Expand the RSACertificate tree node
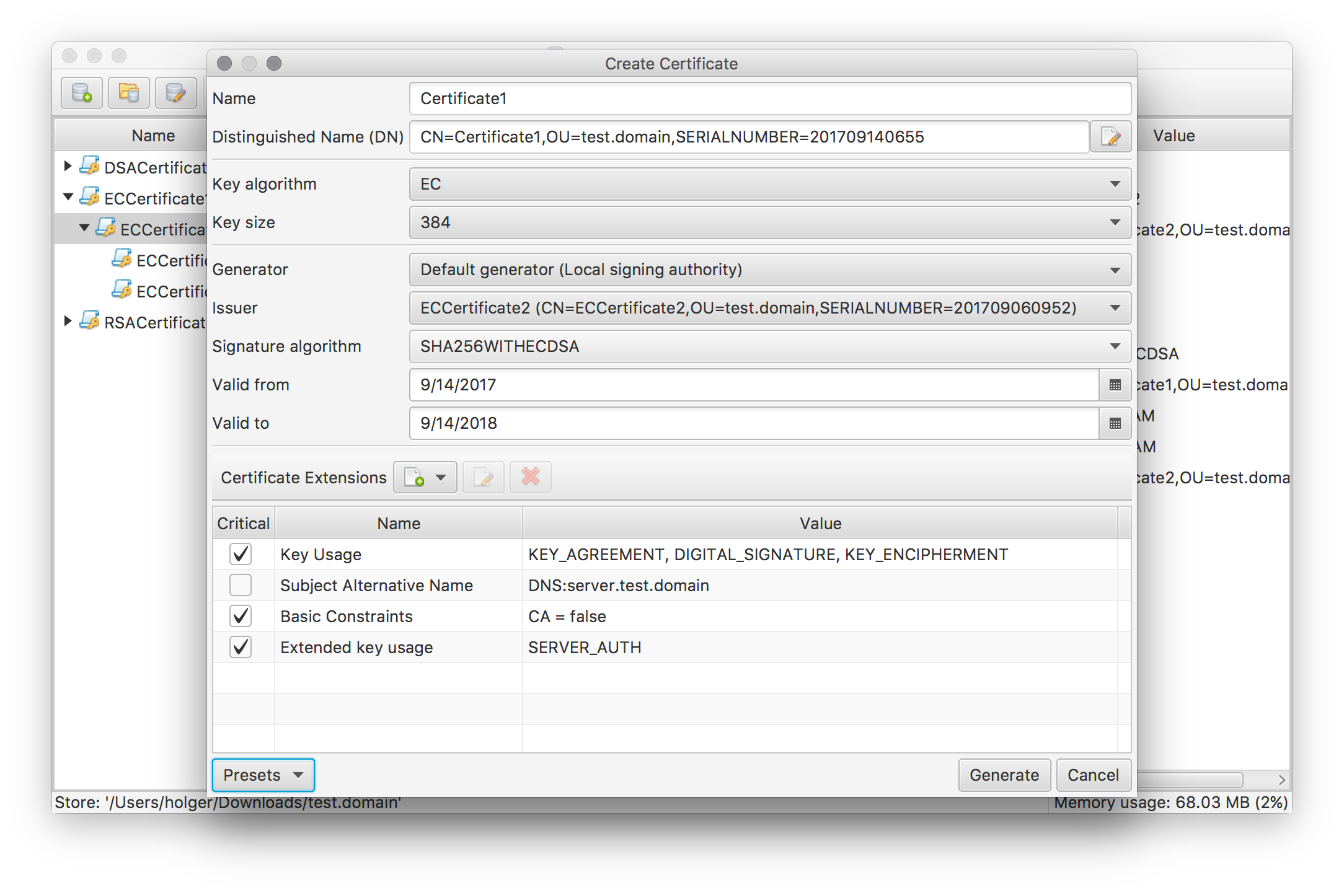 click(x=68, y=321)
